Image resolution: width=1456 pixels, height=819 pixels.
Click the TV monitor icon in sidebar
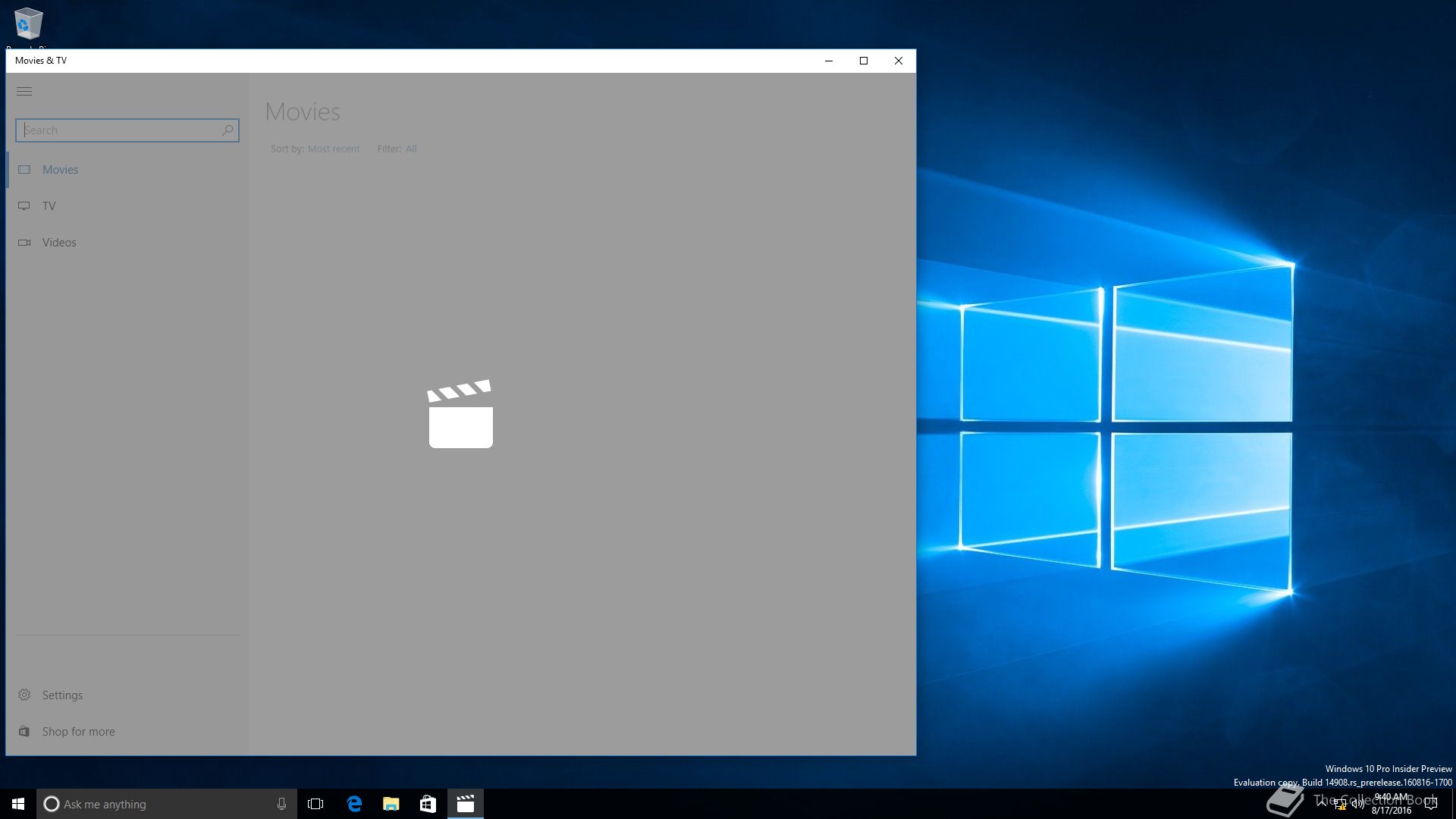pos(24,206)
